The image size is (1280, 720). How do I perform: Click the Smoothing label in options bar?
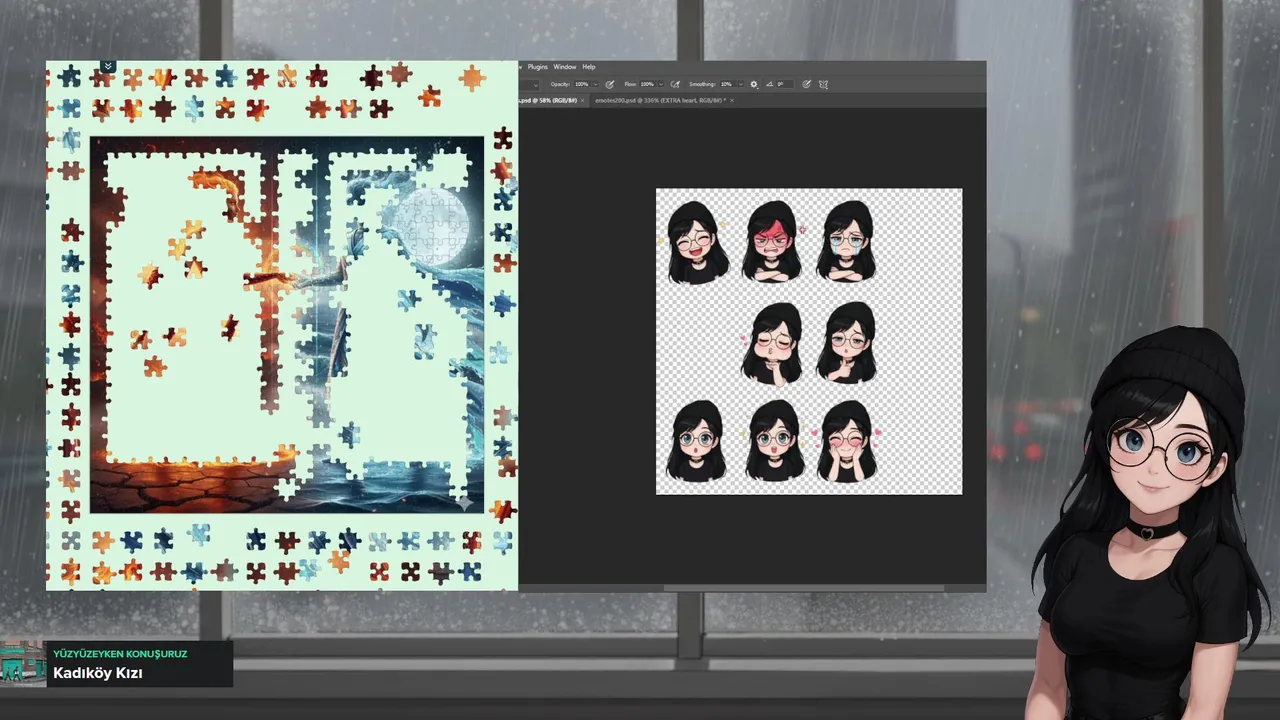(x=702, y=84)
